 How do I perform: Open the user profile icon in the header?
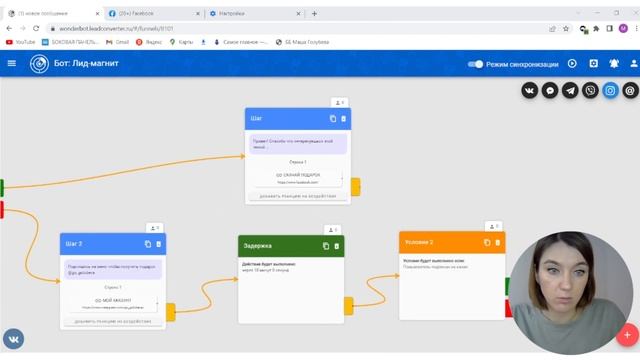tap(634, 64)
